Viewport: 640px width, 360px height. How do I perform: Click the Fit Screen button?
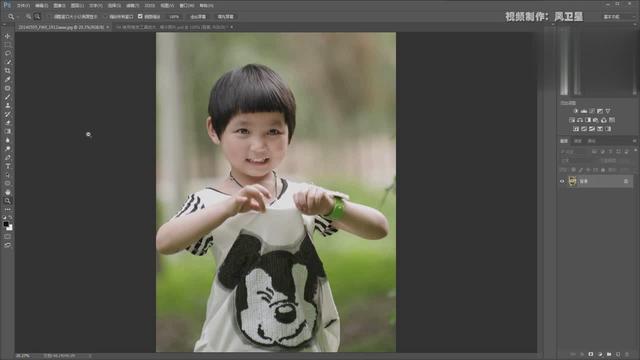click(x=198, y=17)
